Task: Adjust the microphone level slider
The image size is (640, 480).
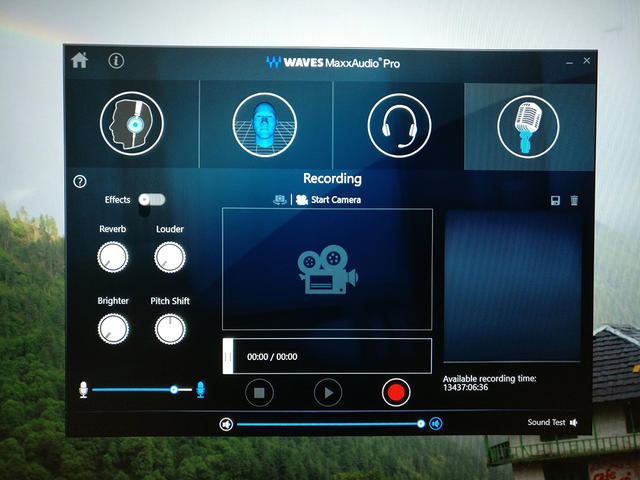Action: pos(142,390)
